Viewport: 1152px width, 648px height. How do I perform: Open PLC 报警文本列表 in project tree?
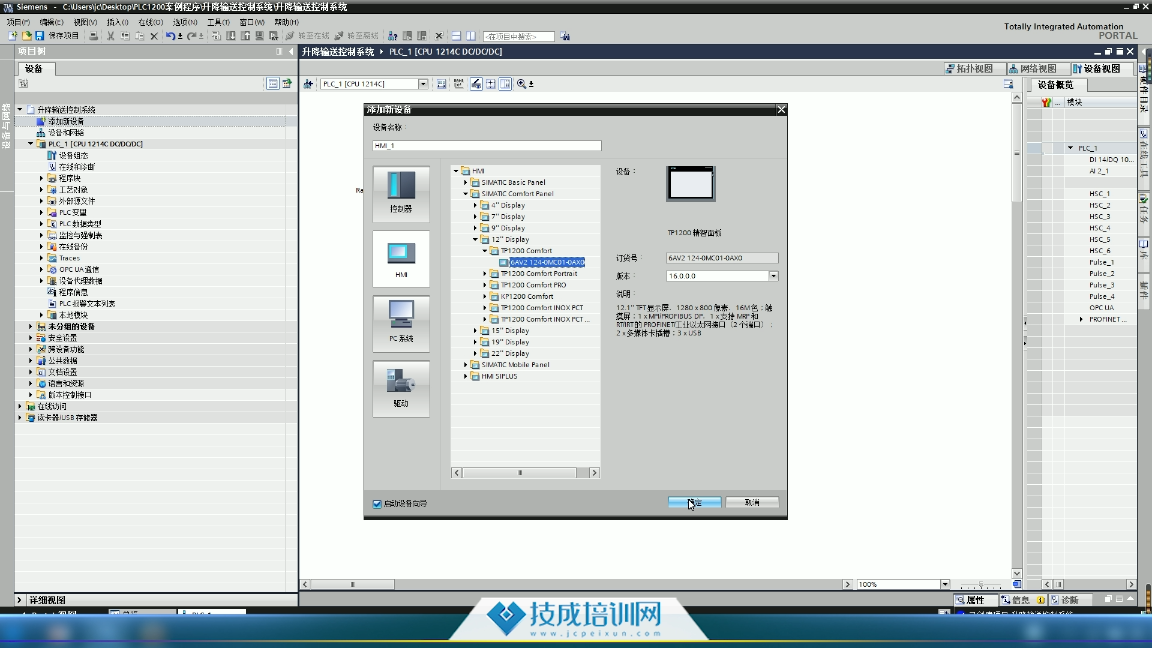pyautogui.click(x=87, y=303)
